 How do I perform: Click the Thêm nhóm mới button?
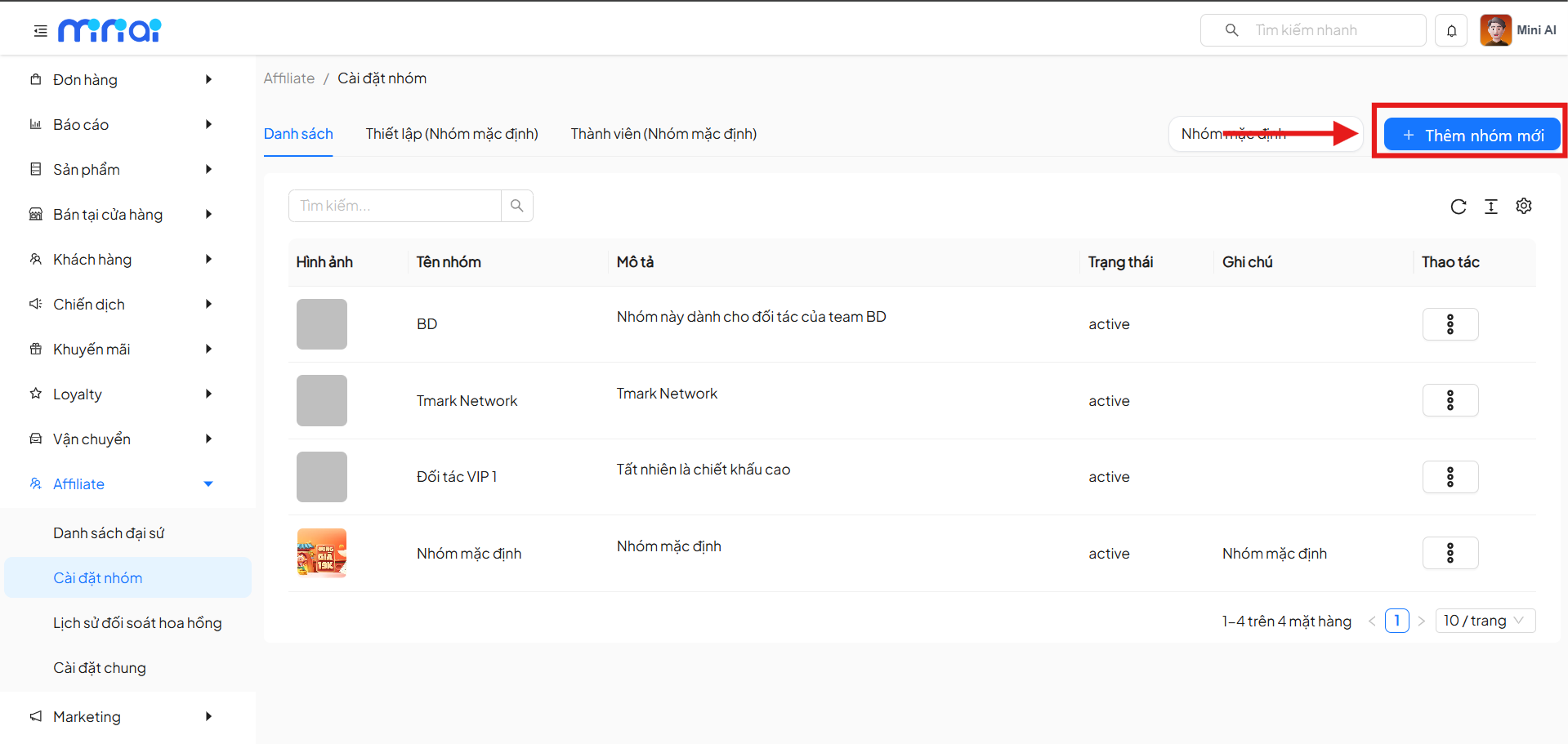click(x=1472, y=136)
